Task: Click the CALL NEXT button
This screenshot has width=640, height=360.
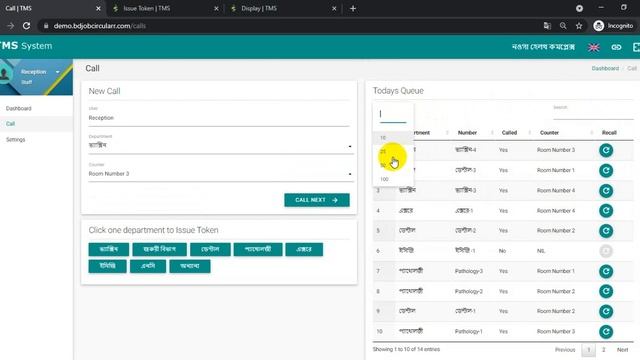Action: click(x=317, y=200)
